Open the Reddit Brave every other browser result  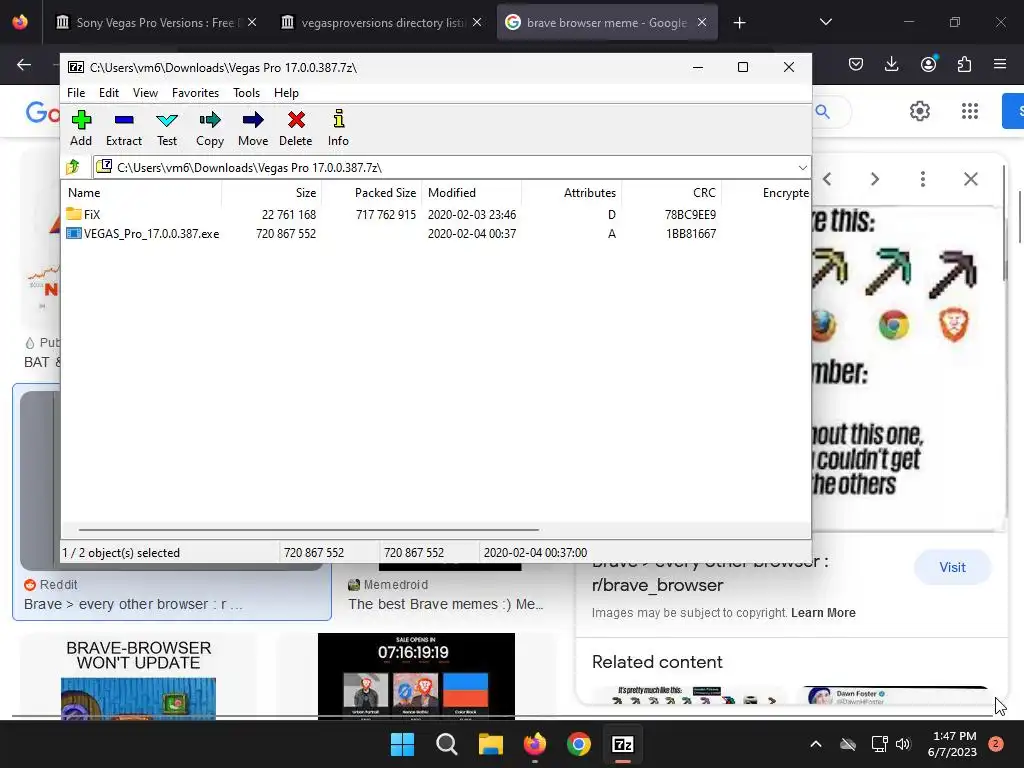click(133, 604)
